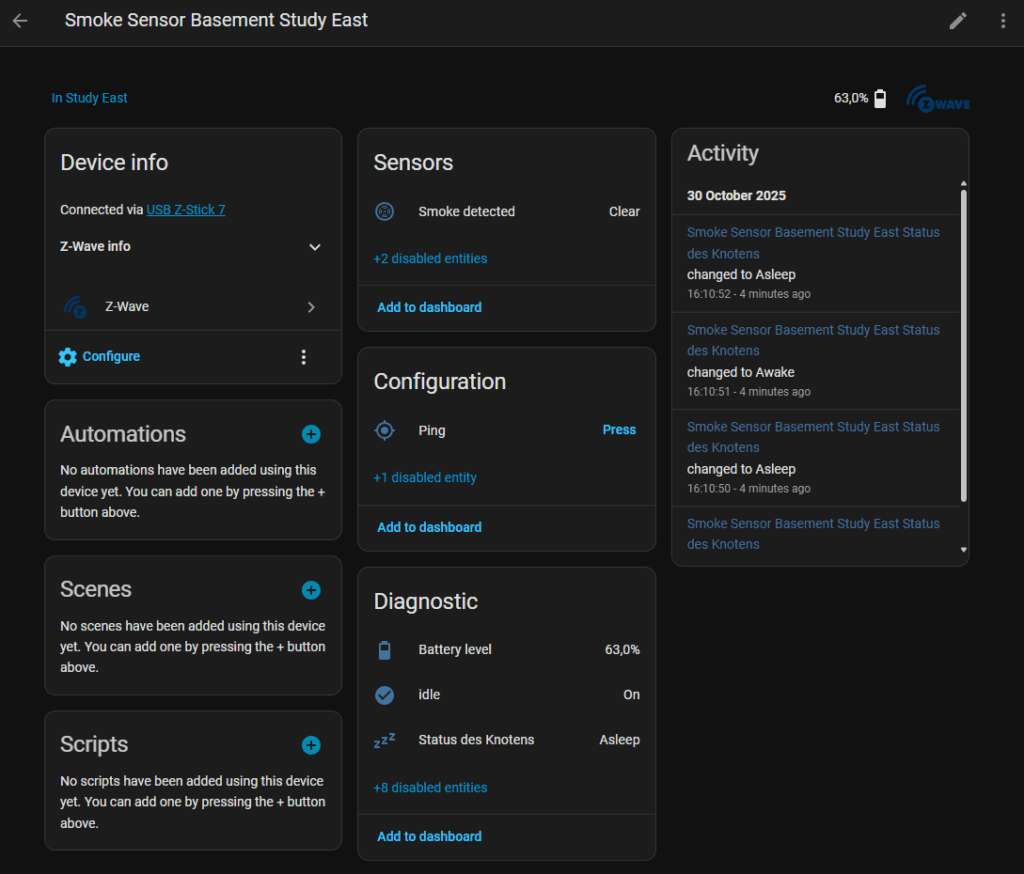1024x874 pixels.
Task: Click the pencil edit icon
Action: 958,21
